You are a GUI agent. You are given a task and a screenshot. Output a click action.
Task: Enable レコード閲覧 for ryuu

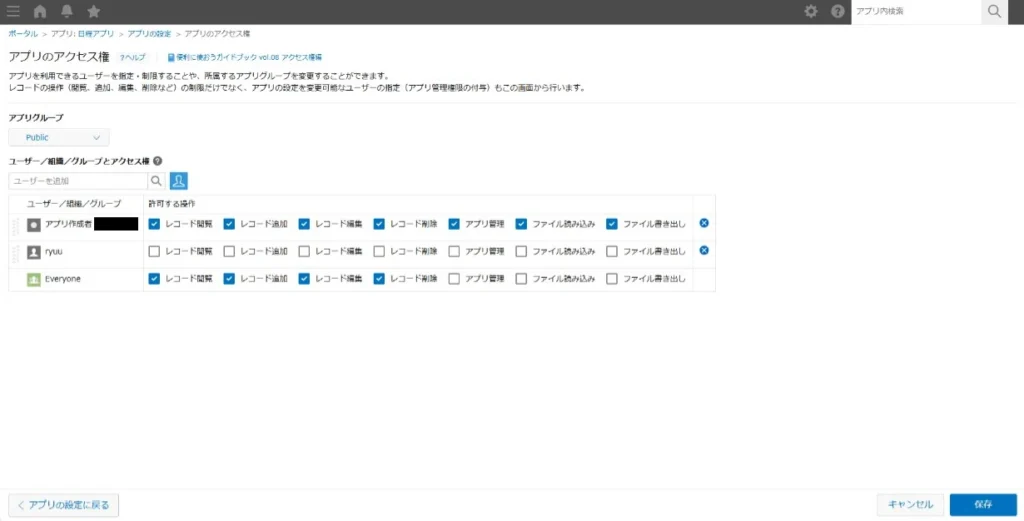[x=154, y=251]
